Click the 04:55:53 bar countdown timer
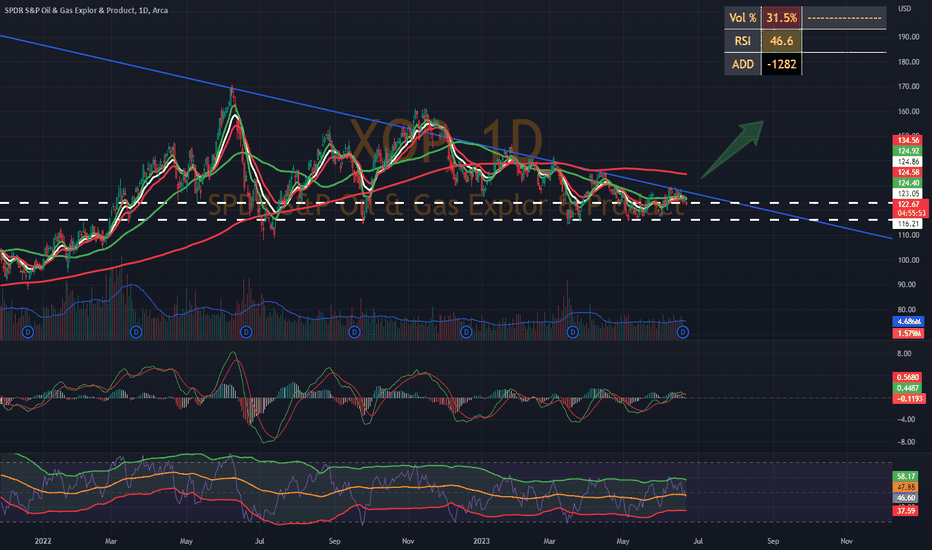This screenshot has height=550, width=932. (909, 213)
